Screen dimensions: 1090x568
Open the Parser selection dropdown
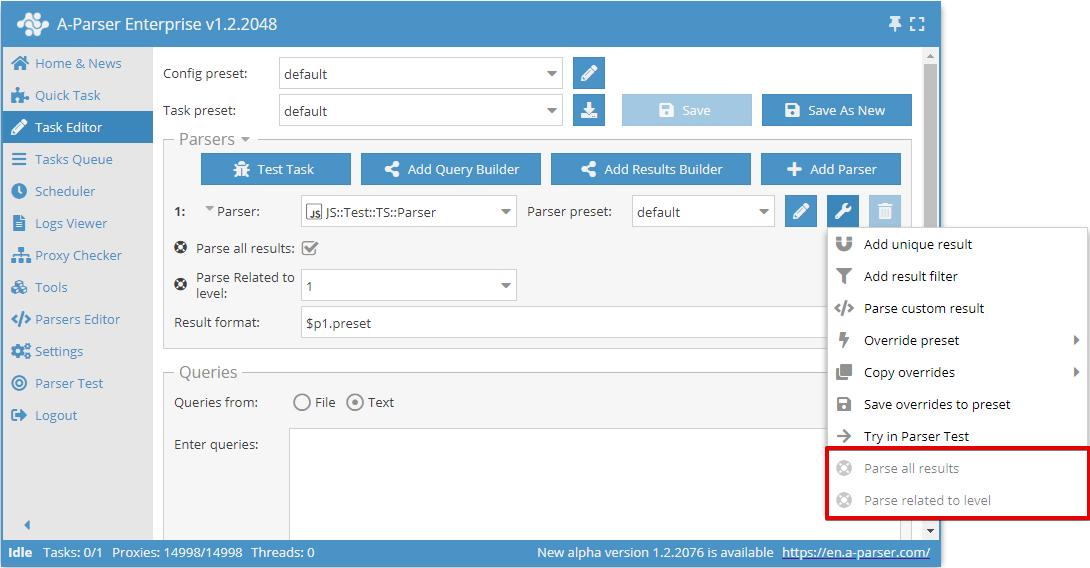pyautogui.click(x=408, y=212)
